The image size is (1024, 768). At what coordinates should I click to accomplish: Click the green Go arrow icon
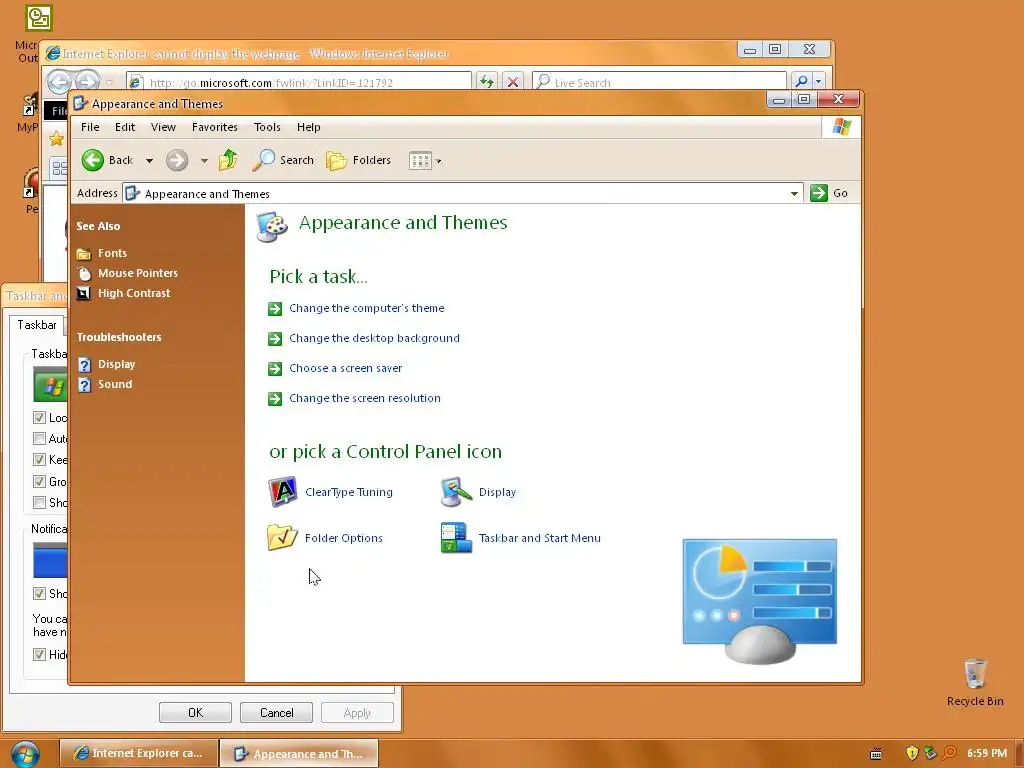(x=819, y=193)
